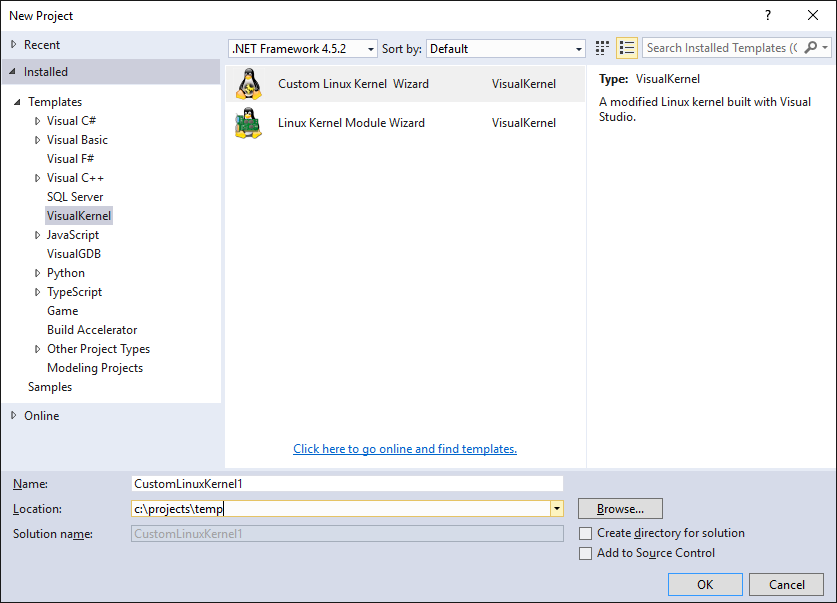Switch to small icons grid view
The height and width of the screenshot is (603, 837).
602,49
